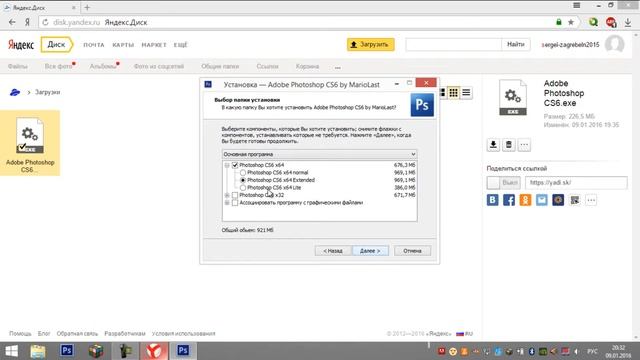Viewport: 640px width, 360px height.
Task: Select Photoshop CS6 x64 Extended option
Action: click(x=243, y=180)
